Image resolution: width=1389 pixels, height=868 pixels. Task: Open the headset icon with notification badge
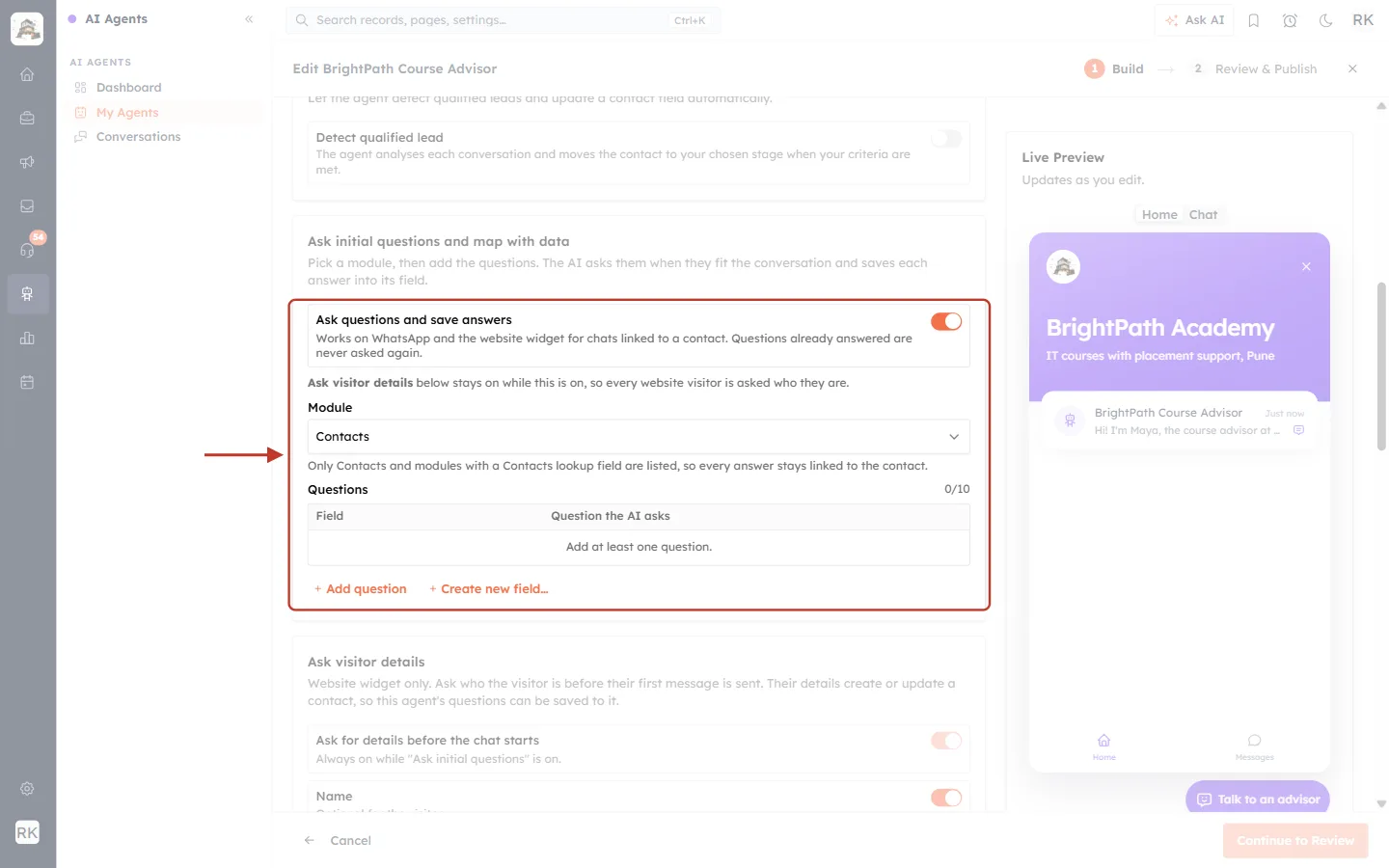click(x=27, y=250)
